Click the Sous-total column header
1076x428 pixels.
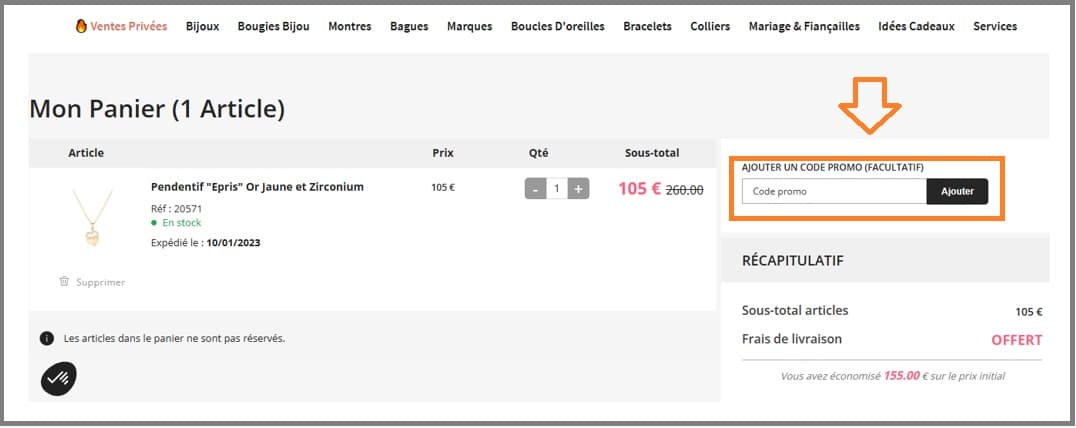[x=652, y=153]
